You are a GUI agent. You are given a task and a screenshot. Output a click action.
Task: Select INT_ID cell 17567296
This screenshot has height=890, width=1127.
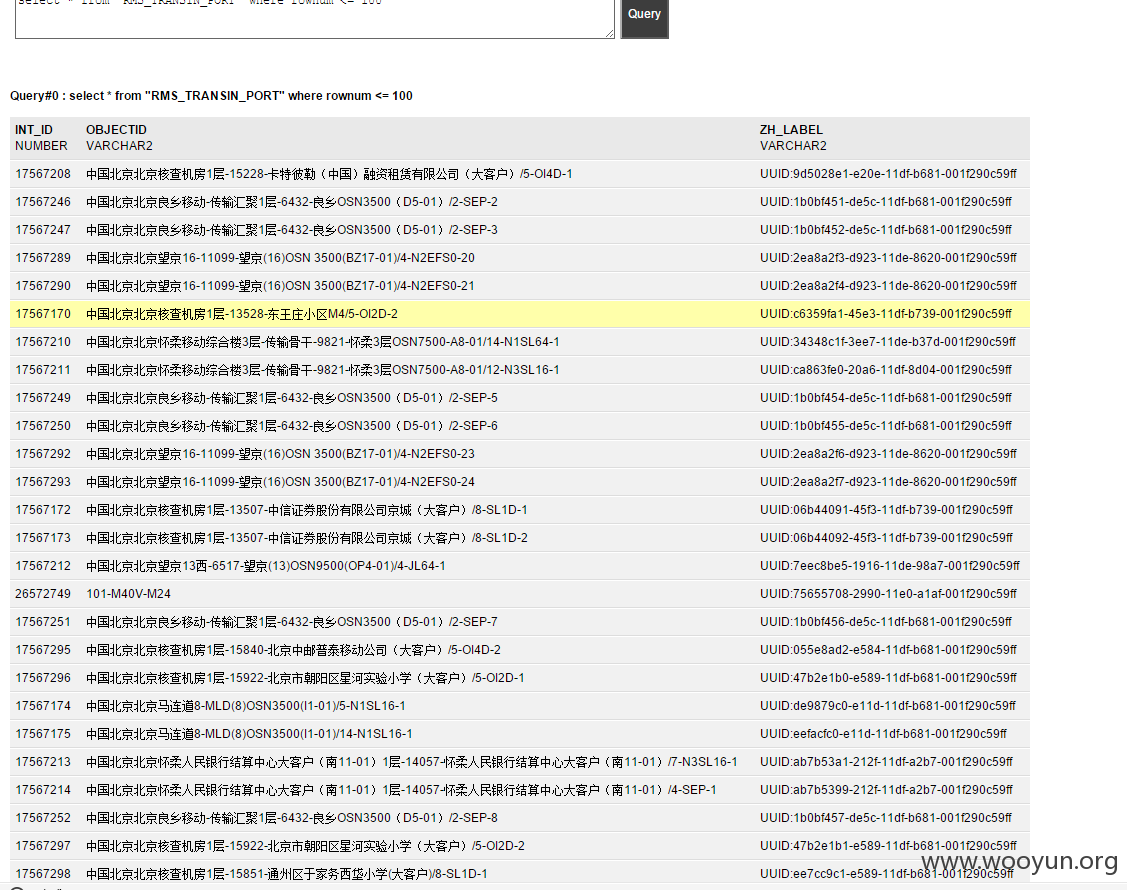[x=43, y=679]
